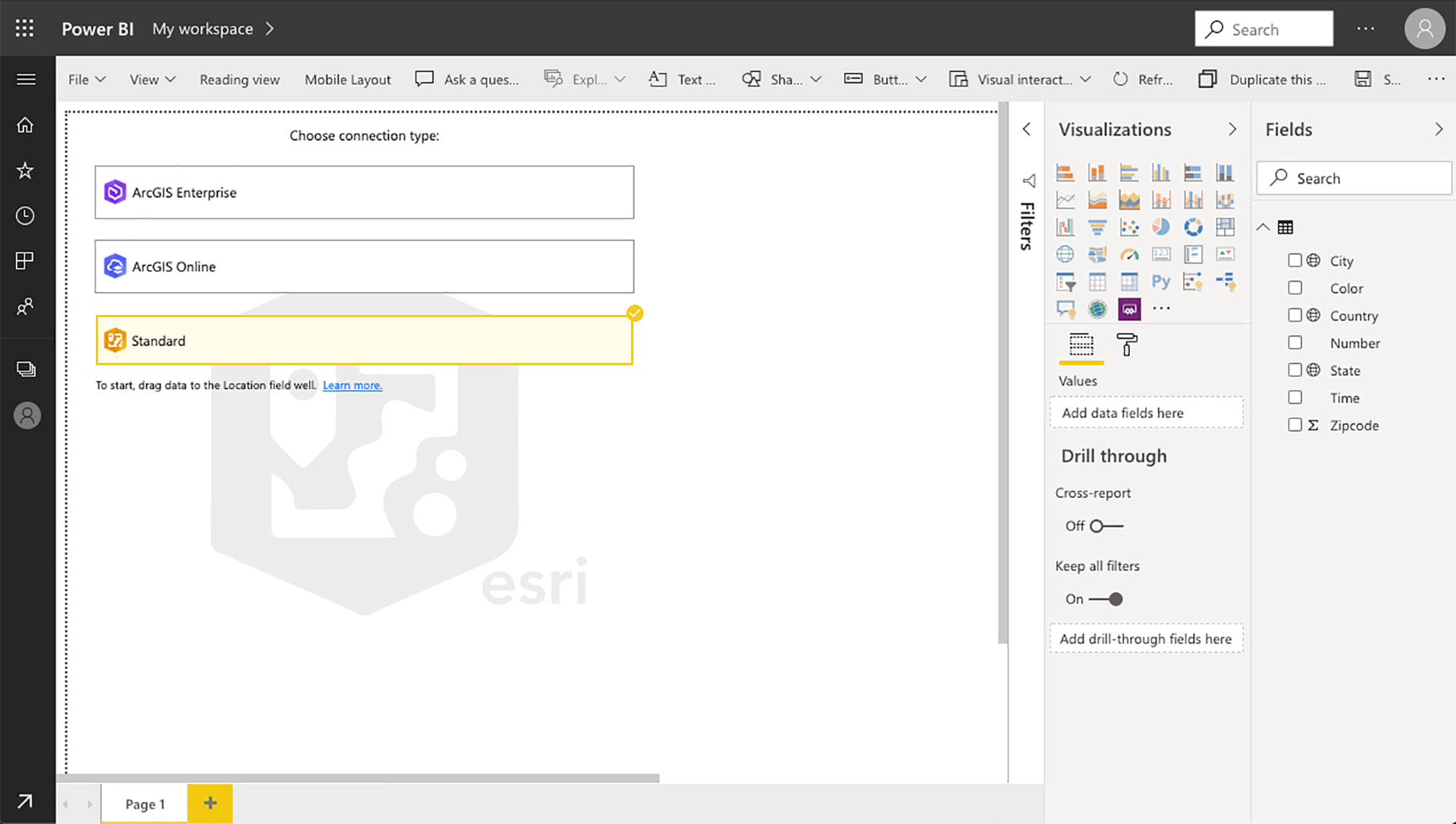This screenshot has width=1456, height=824.
Task: Click the Learn more link
Action: click(352, 385)
